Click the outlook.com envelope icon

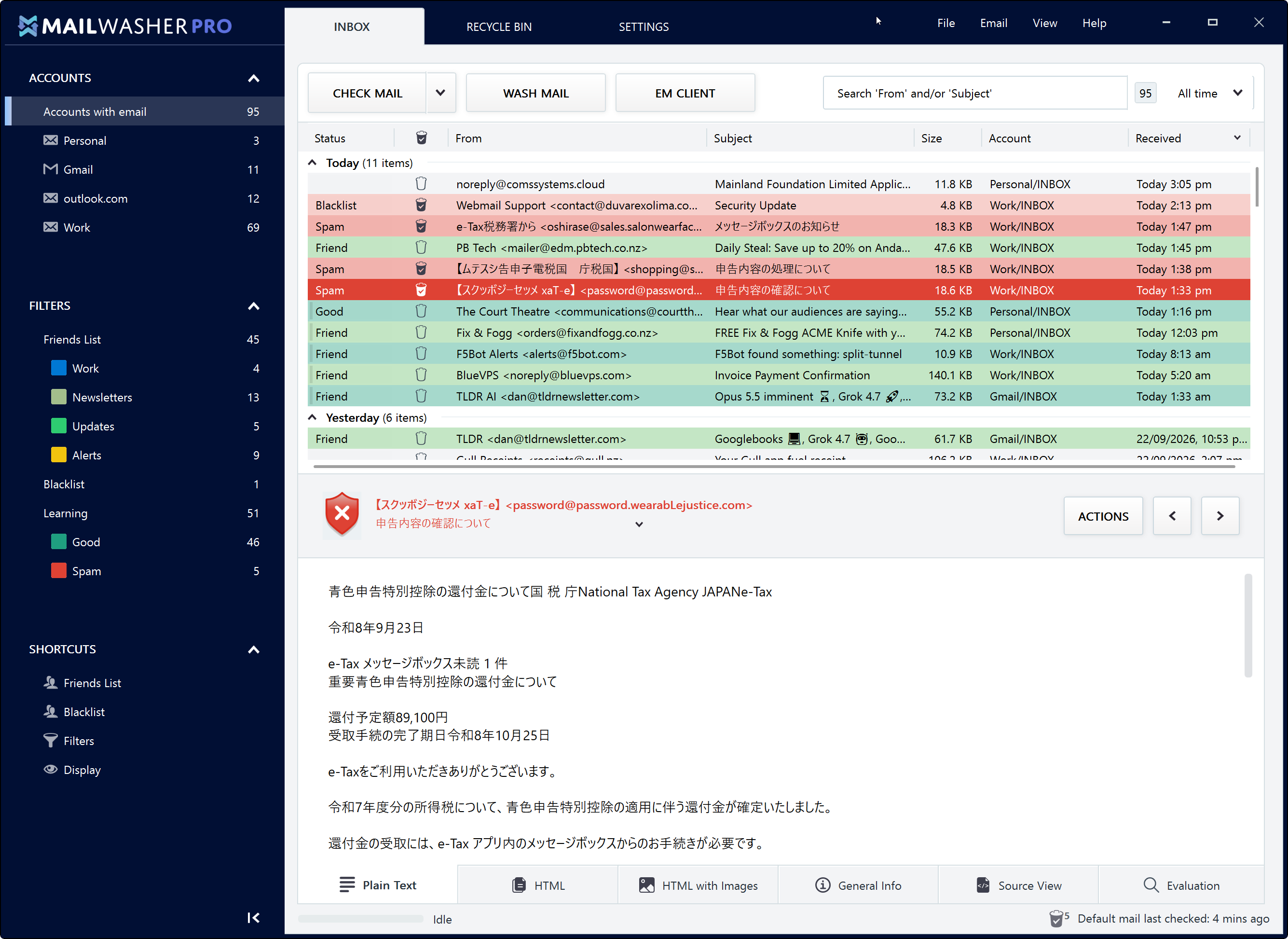[x=51, y=198]
